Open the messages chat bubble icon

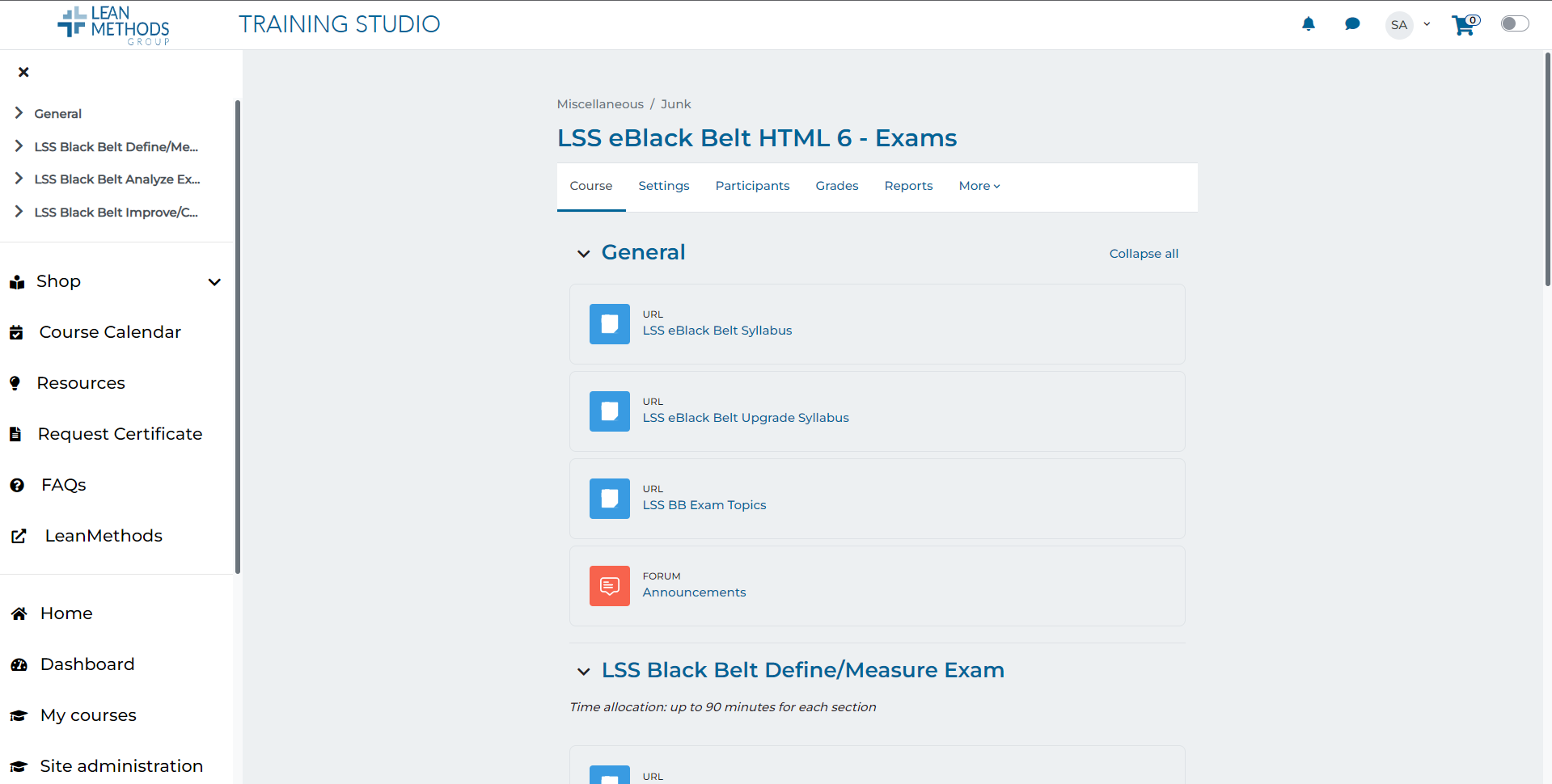point(1351,24)
